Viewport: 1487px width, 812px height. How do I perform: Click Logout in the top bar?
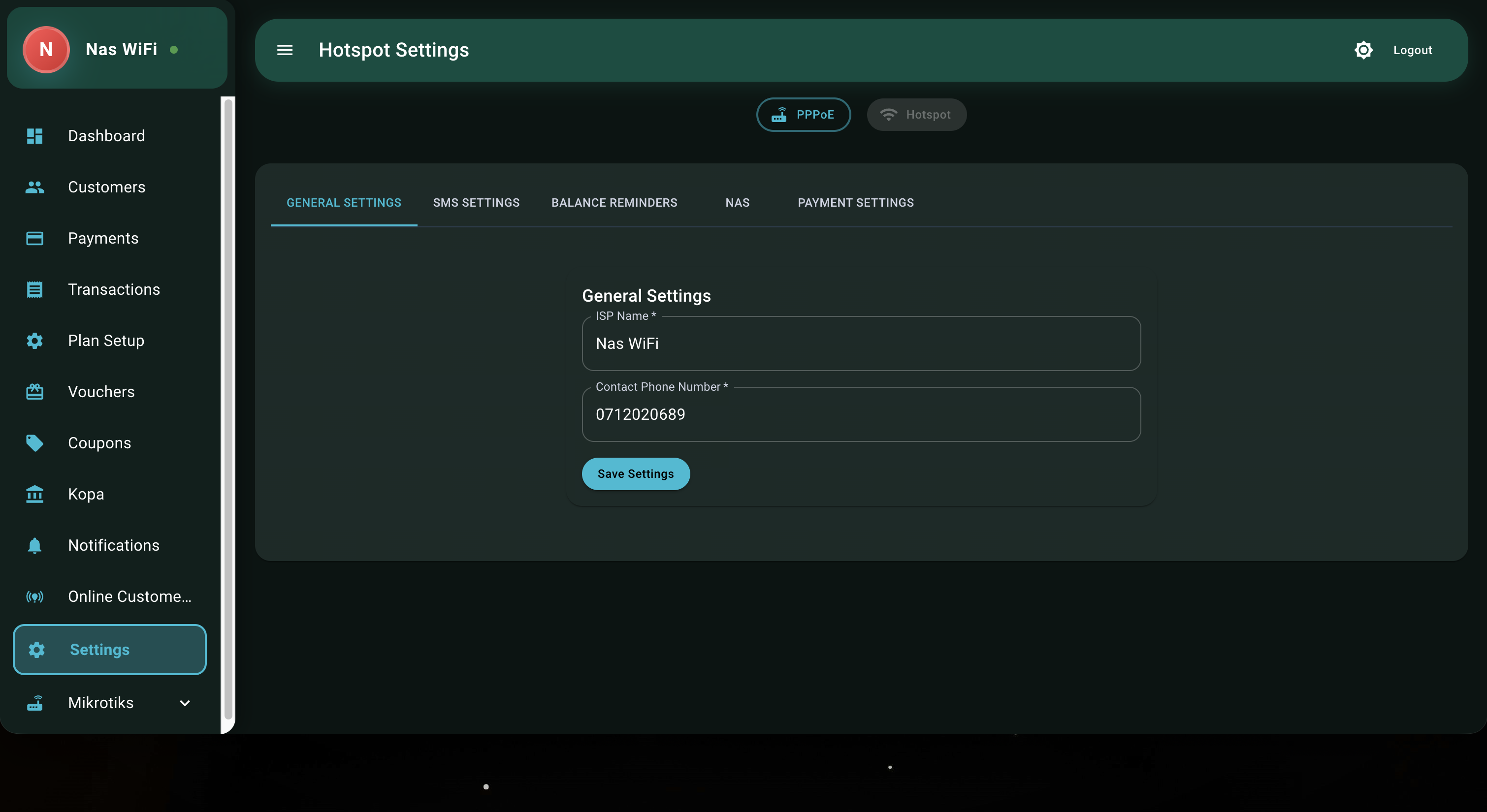point(1412,50)
